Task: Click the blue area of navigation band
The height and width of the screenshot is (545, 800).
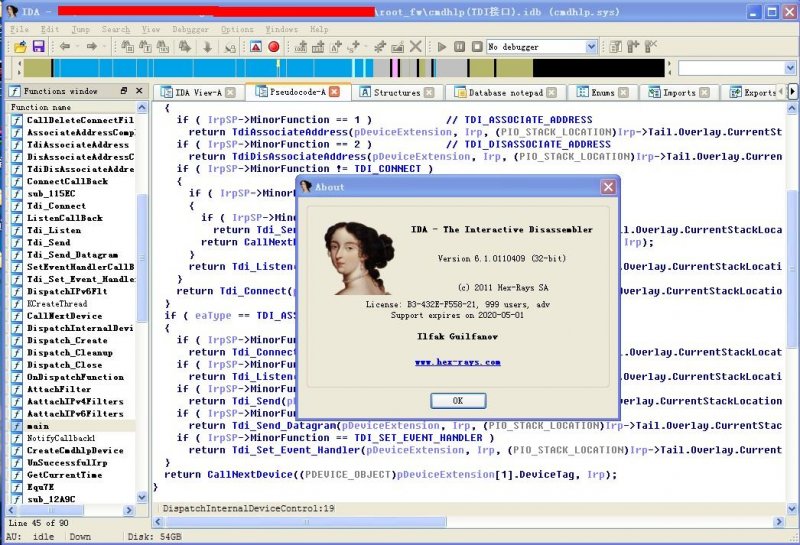Action: (204, 68)
